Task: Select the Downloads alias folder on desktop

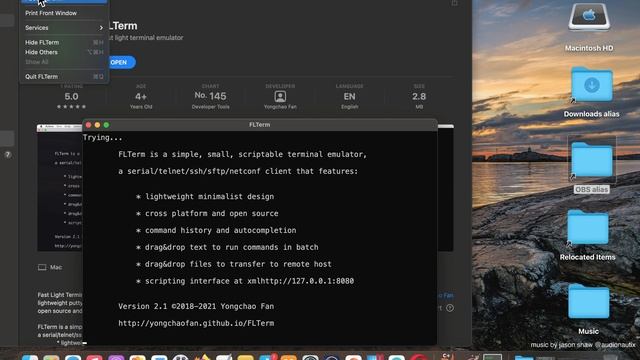Action: coord(591,85)
